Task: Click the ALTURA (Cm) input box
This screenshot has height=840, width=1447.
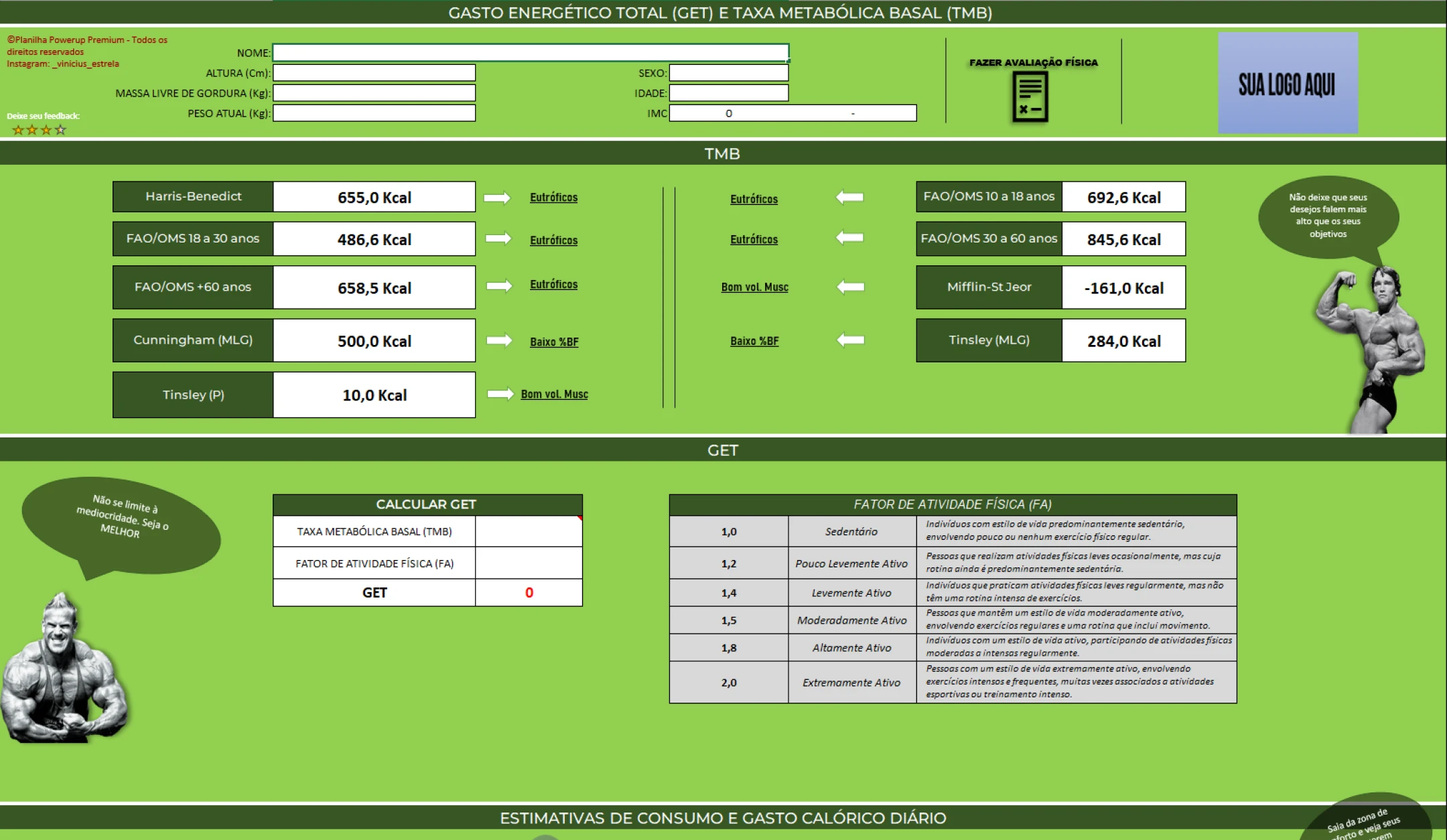Action: pos(374,72)
